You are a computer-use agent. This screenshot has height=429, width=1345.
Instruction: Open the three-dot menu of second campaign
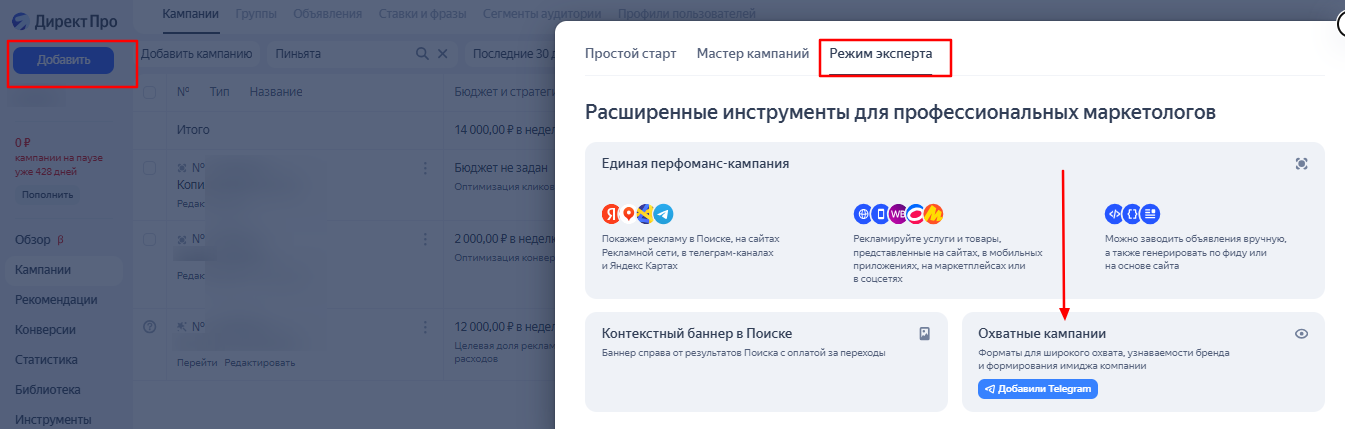pos(426,240)
